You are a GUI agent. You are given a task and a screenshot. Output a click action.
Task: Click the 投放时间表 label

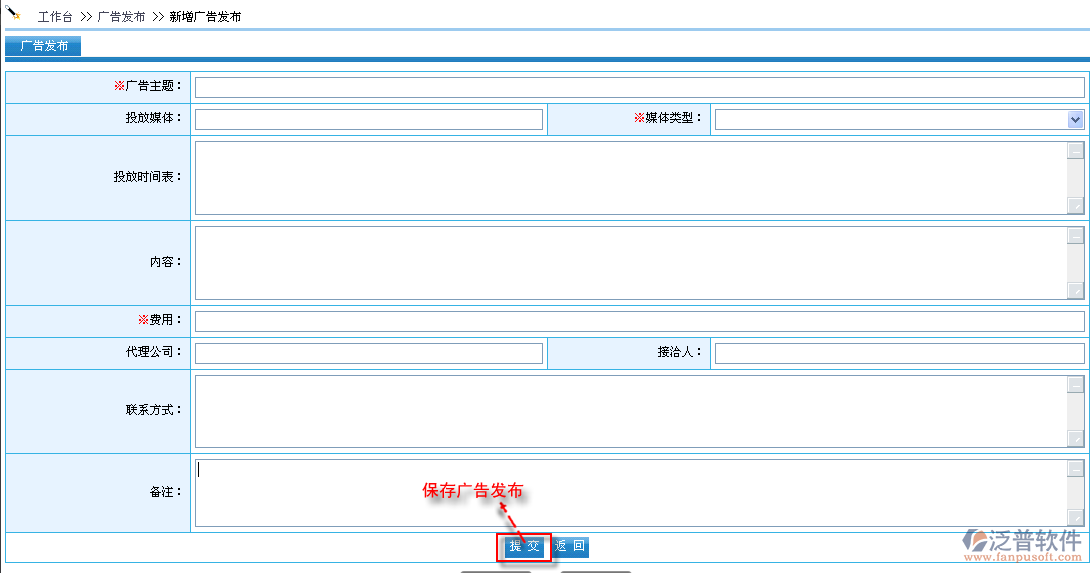coord(148,177)
